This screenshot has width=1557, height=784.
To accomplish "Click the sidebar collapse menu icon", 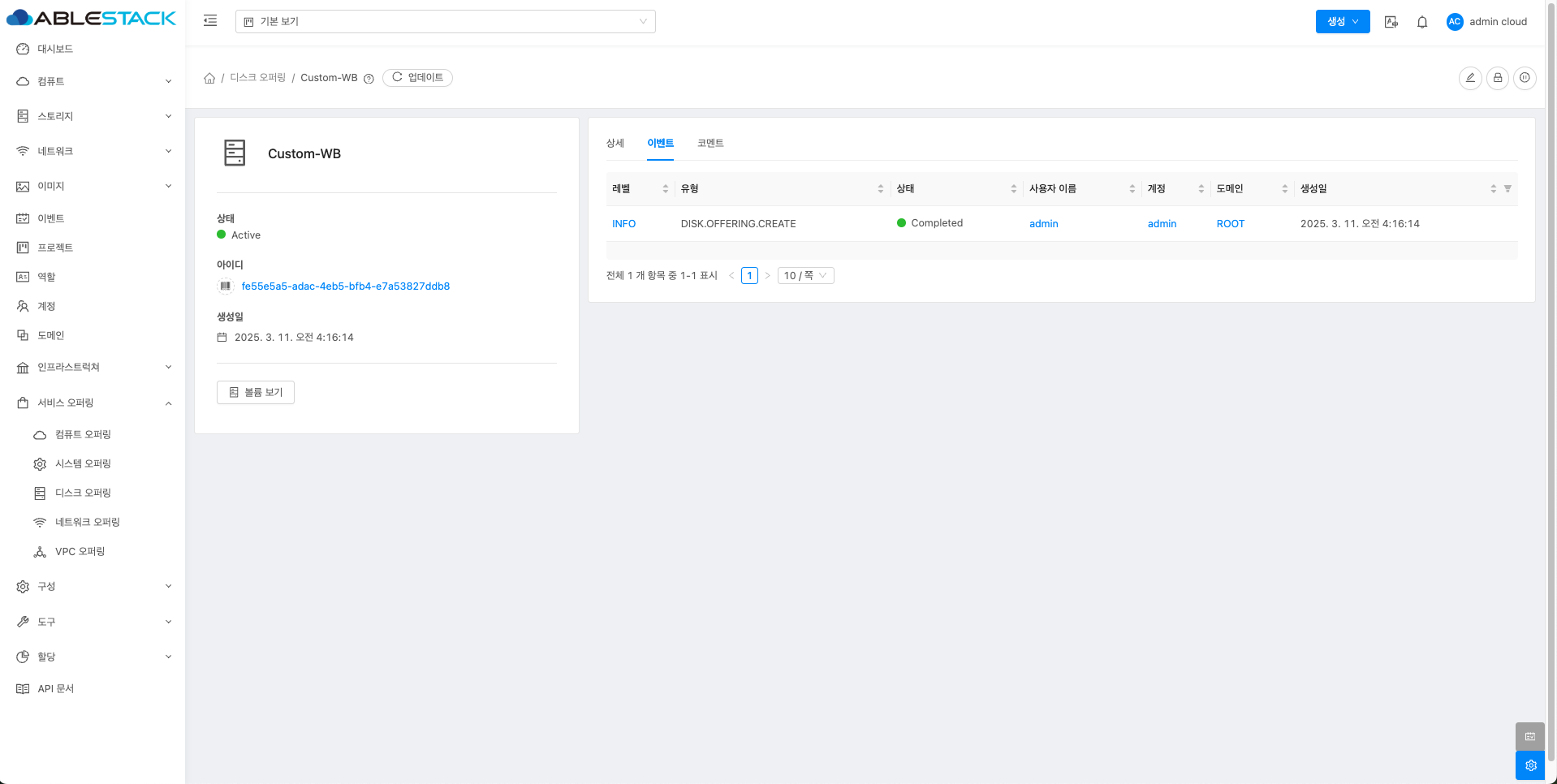I will pyautogui.click(x=210, y=21).
